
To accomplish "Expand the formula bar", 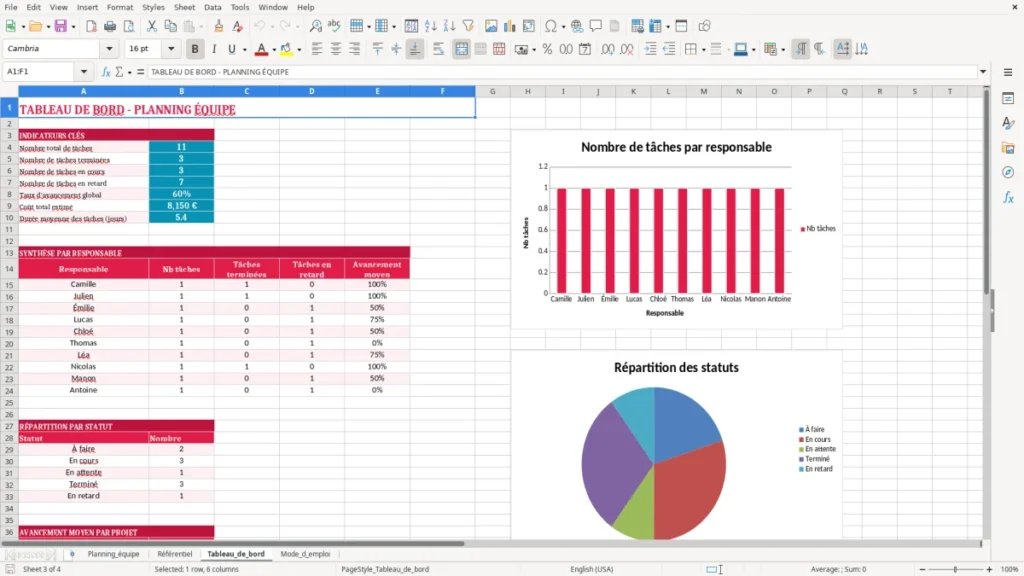I will [x=983, y=72].
